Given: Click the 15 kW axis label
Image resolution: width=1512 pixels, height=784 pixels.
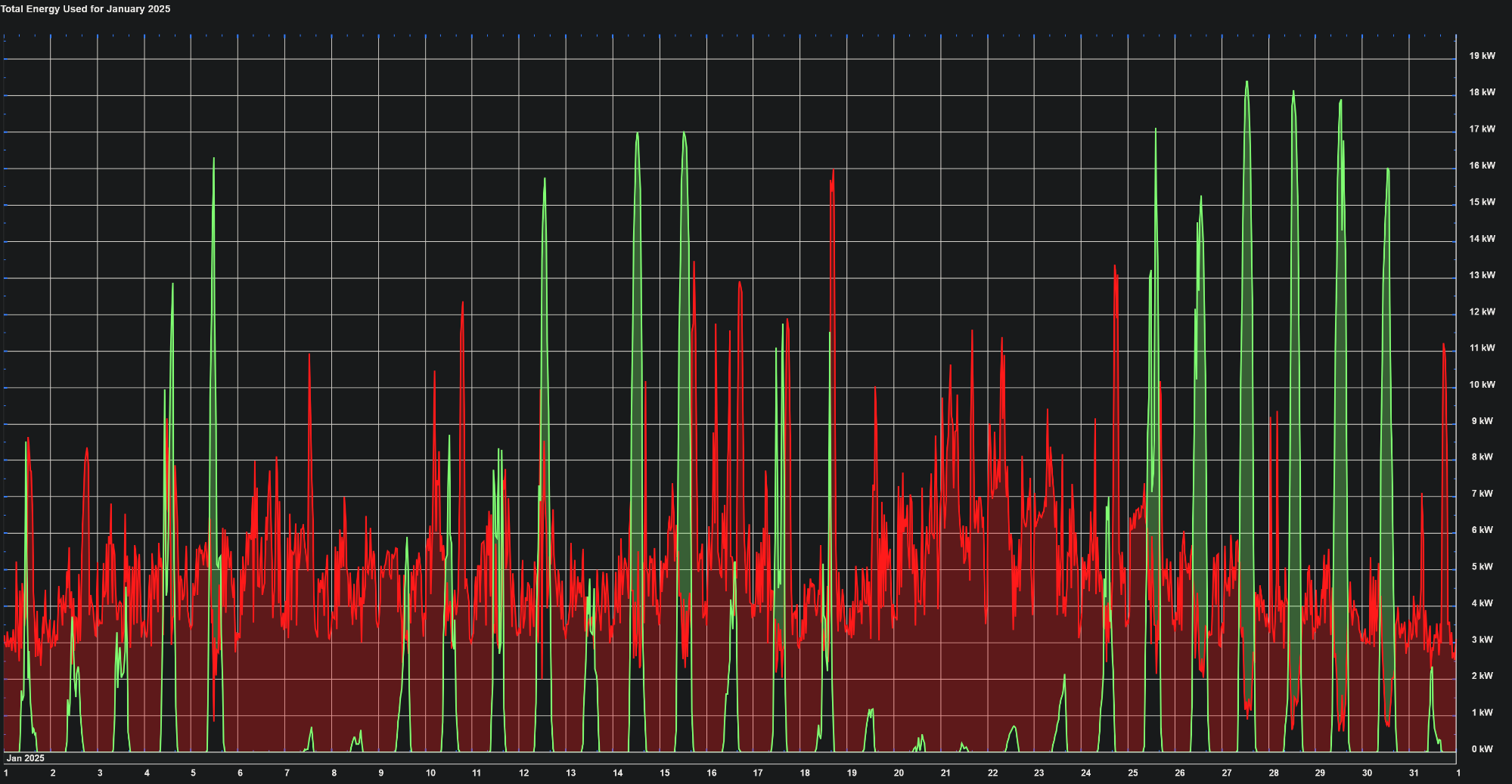Looking at the screenshot, I should click(1482, 202).
